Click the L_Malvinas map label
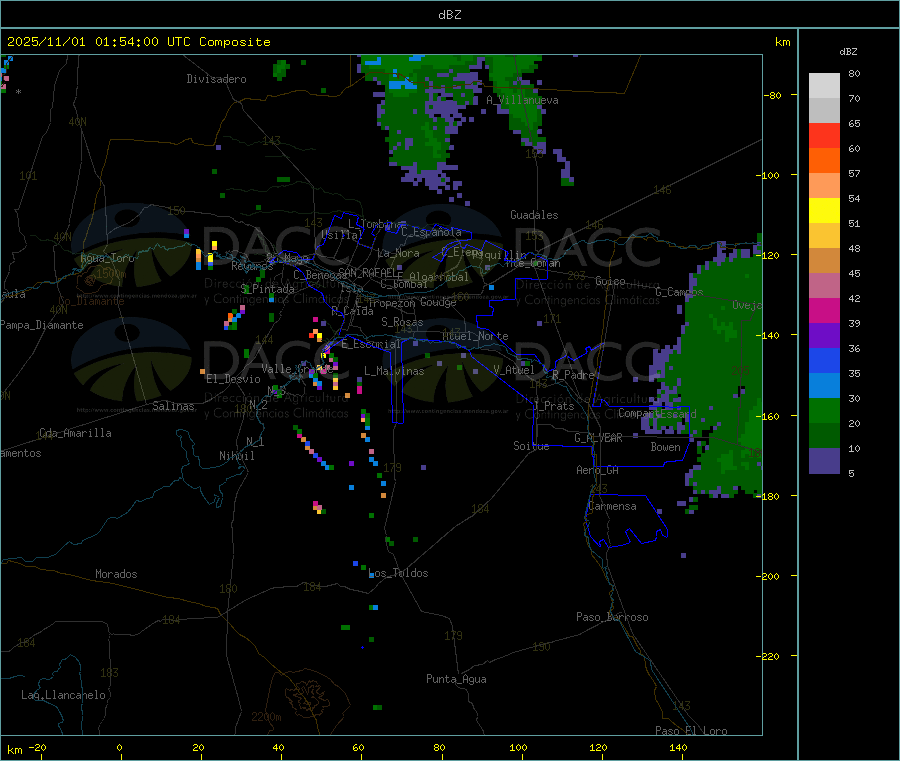Screen dimensions: 900x761 click(394, 371)
